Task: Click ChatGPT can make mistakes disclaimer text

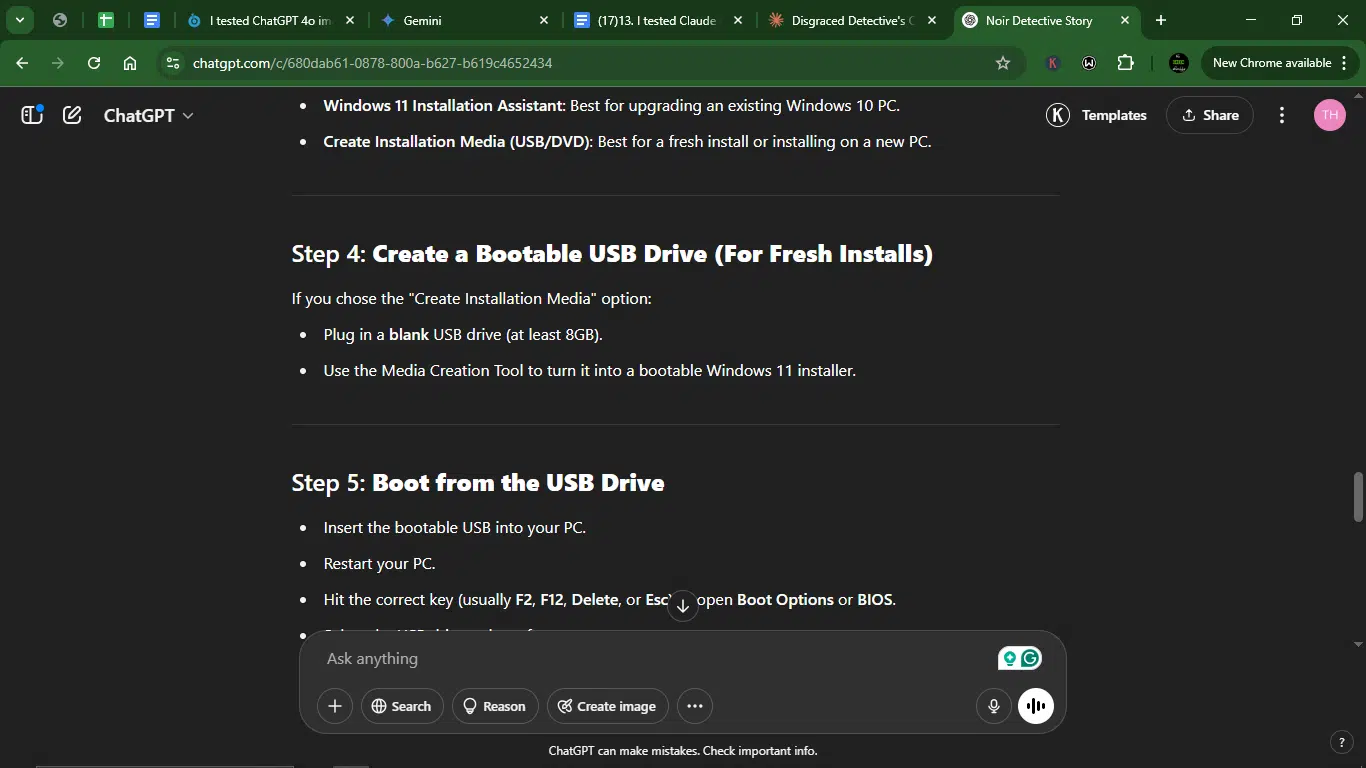Action: click(683, 751)
